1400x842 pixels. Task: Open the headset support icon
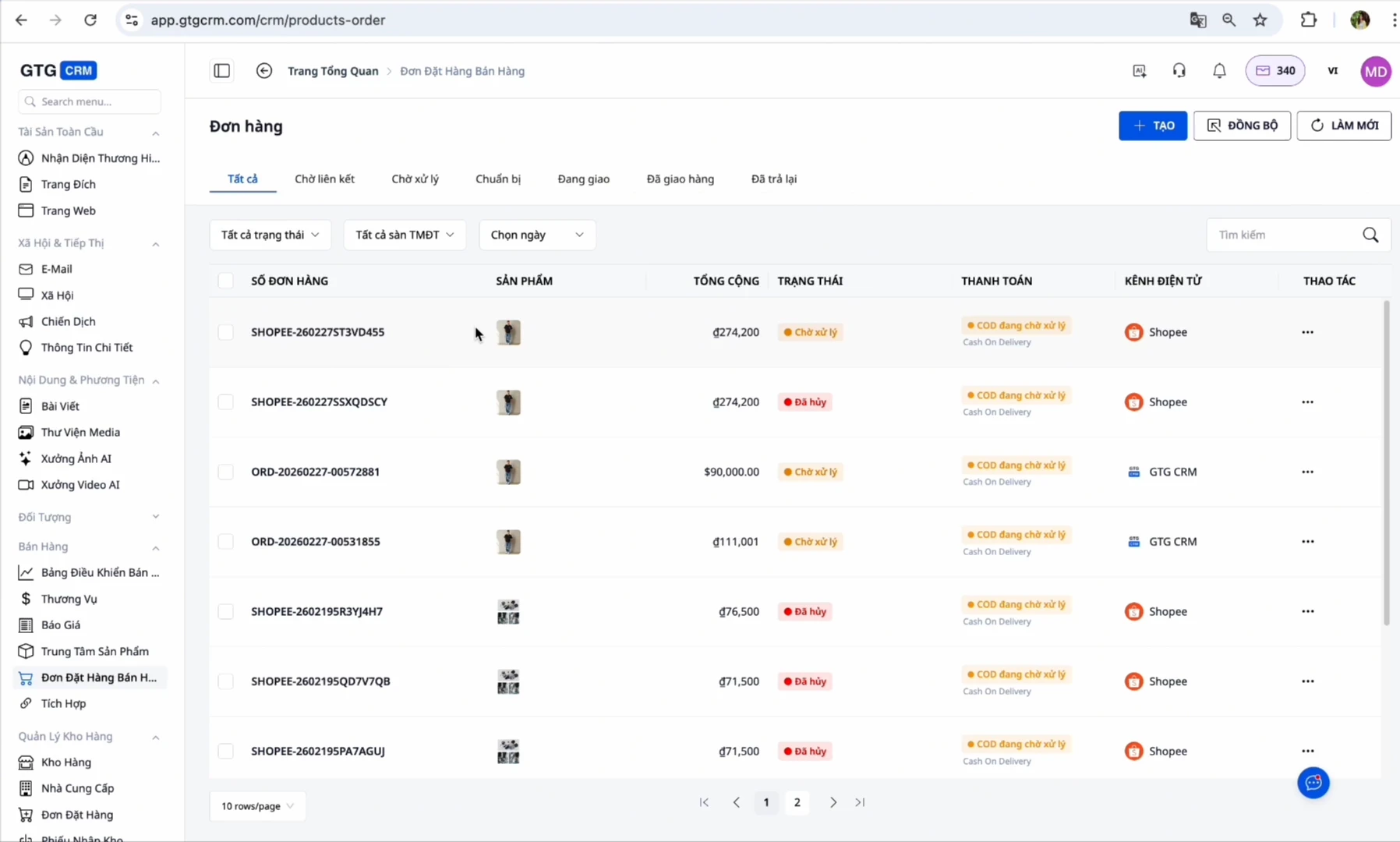[x=1179, y=71]
